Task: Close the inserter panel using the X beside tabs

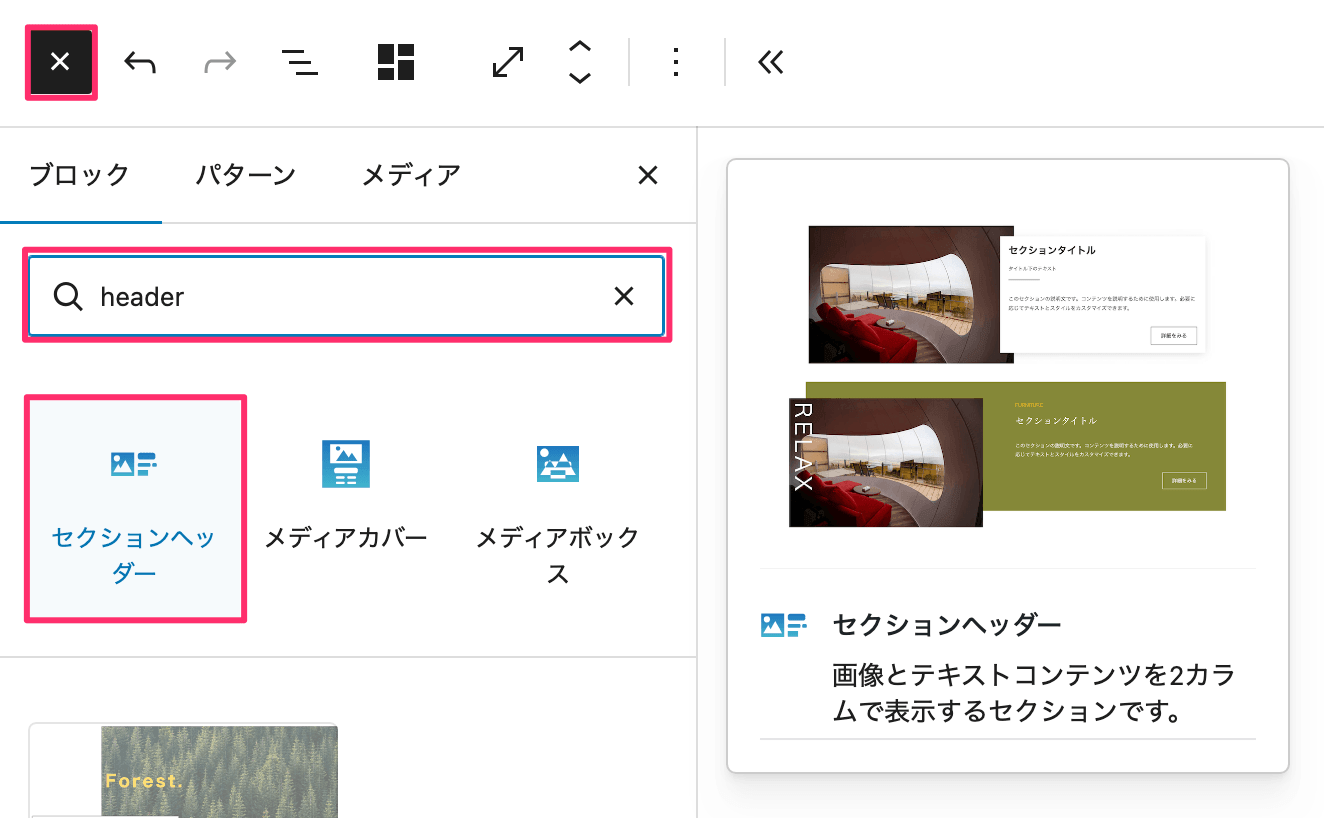Action: point(648,176)
